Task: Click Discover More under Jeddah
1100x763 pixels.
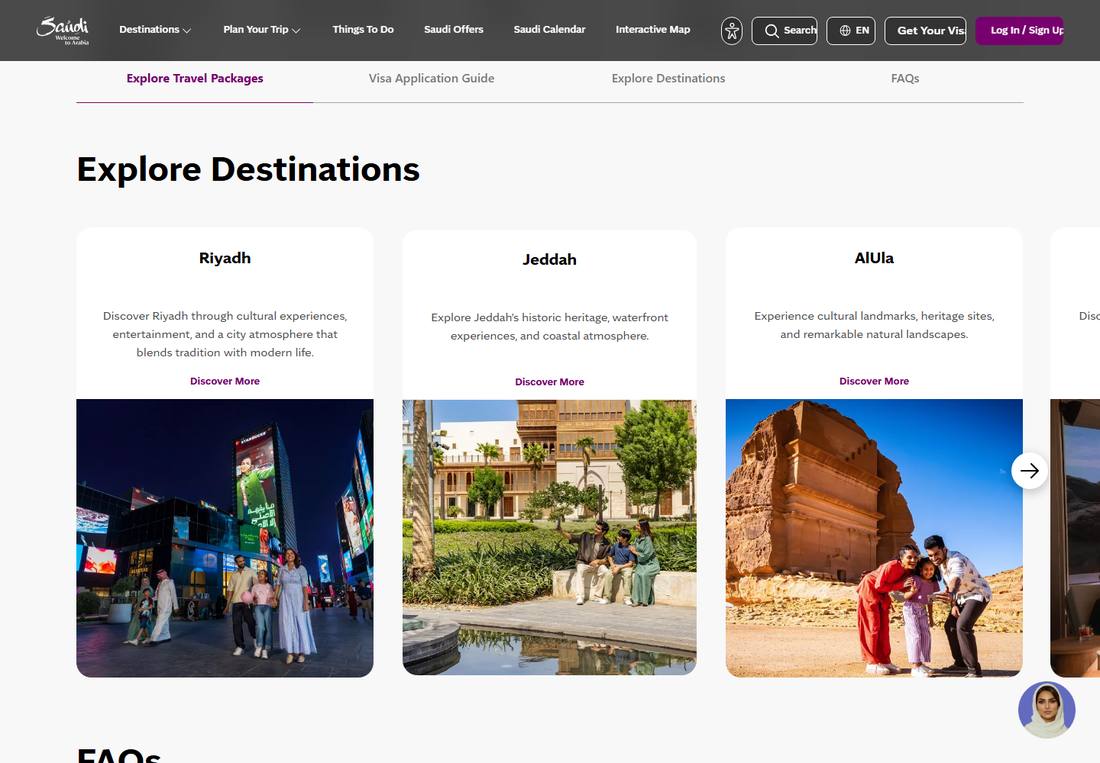Action: 549,382
